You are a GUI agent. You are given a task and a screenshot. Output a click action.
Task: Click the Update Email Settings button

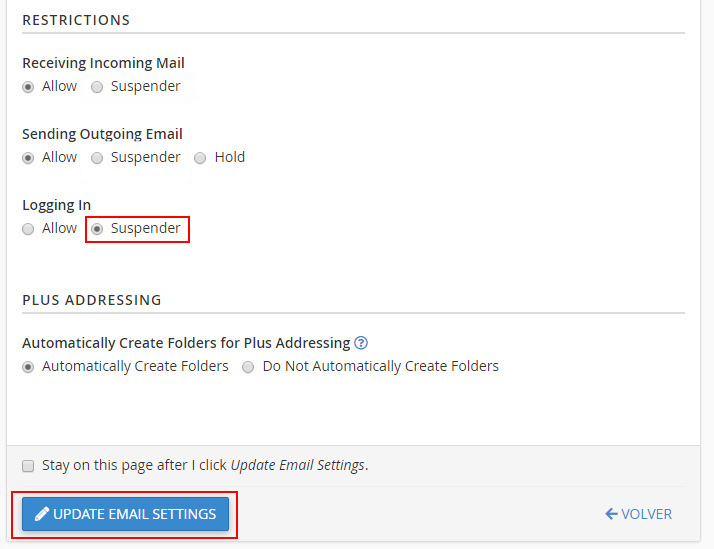point(125,514)
